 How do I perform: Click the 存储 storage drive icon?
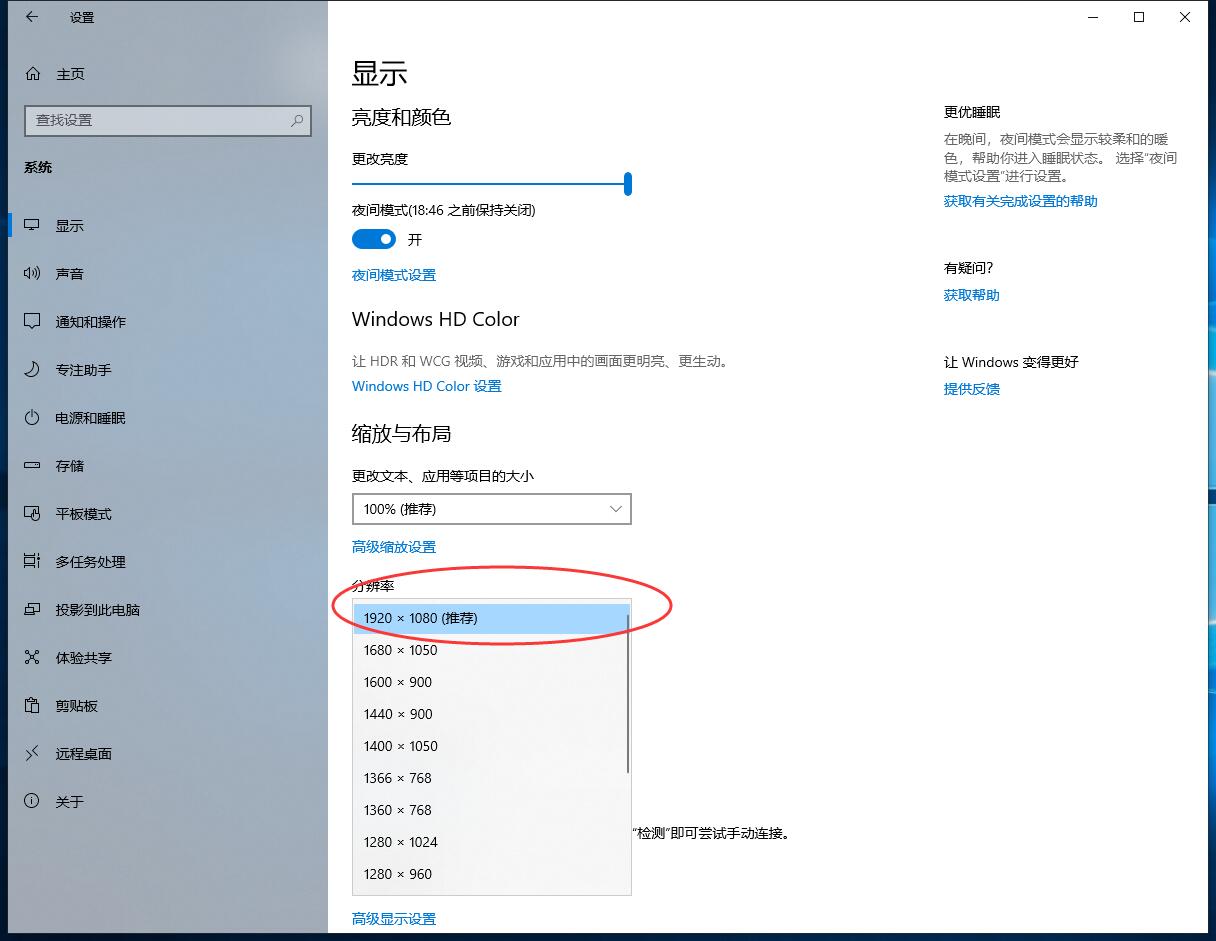[33, 466]
